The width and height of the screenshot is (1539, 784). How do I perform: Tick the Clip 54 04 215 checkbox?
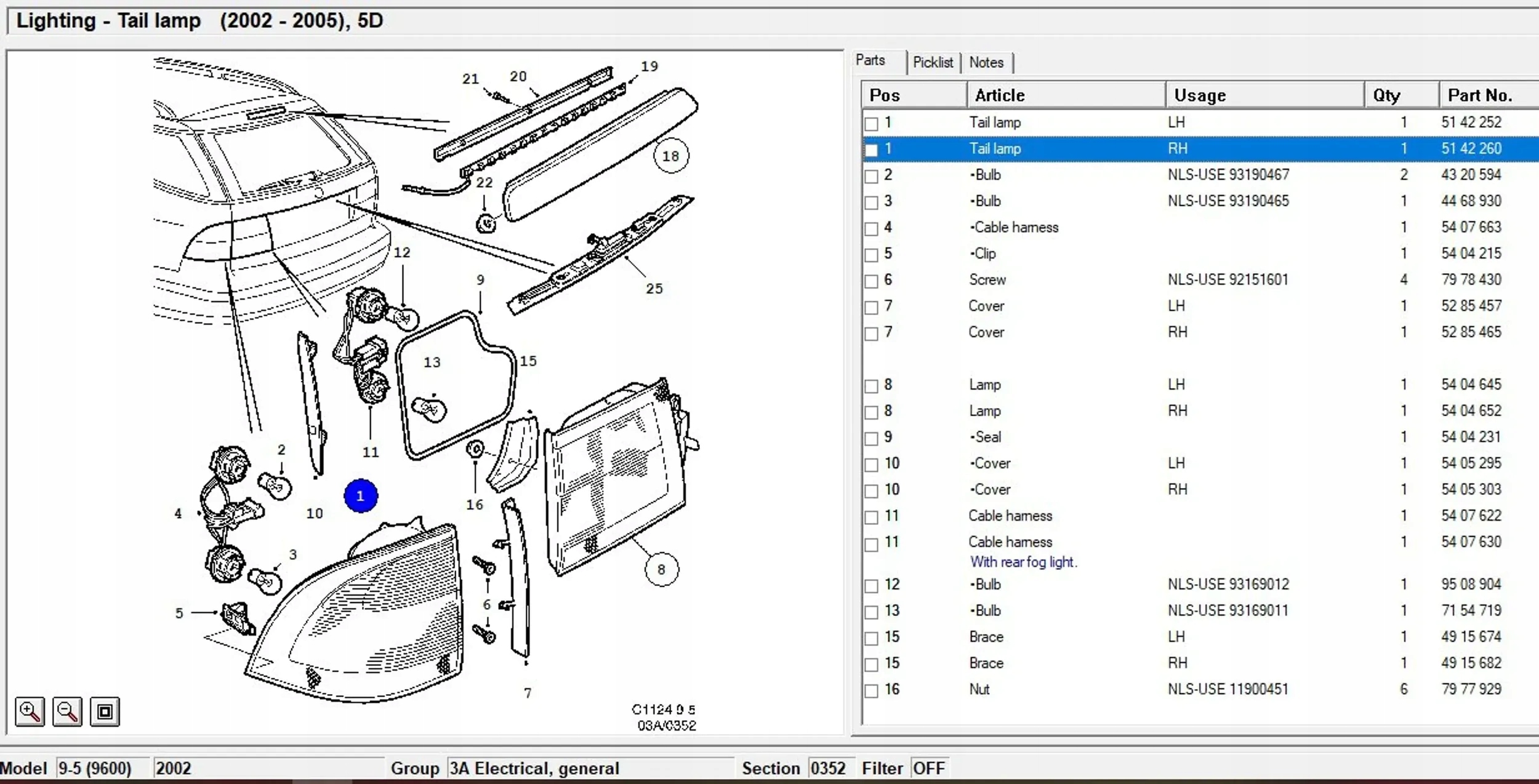(871, 255)
